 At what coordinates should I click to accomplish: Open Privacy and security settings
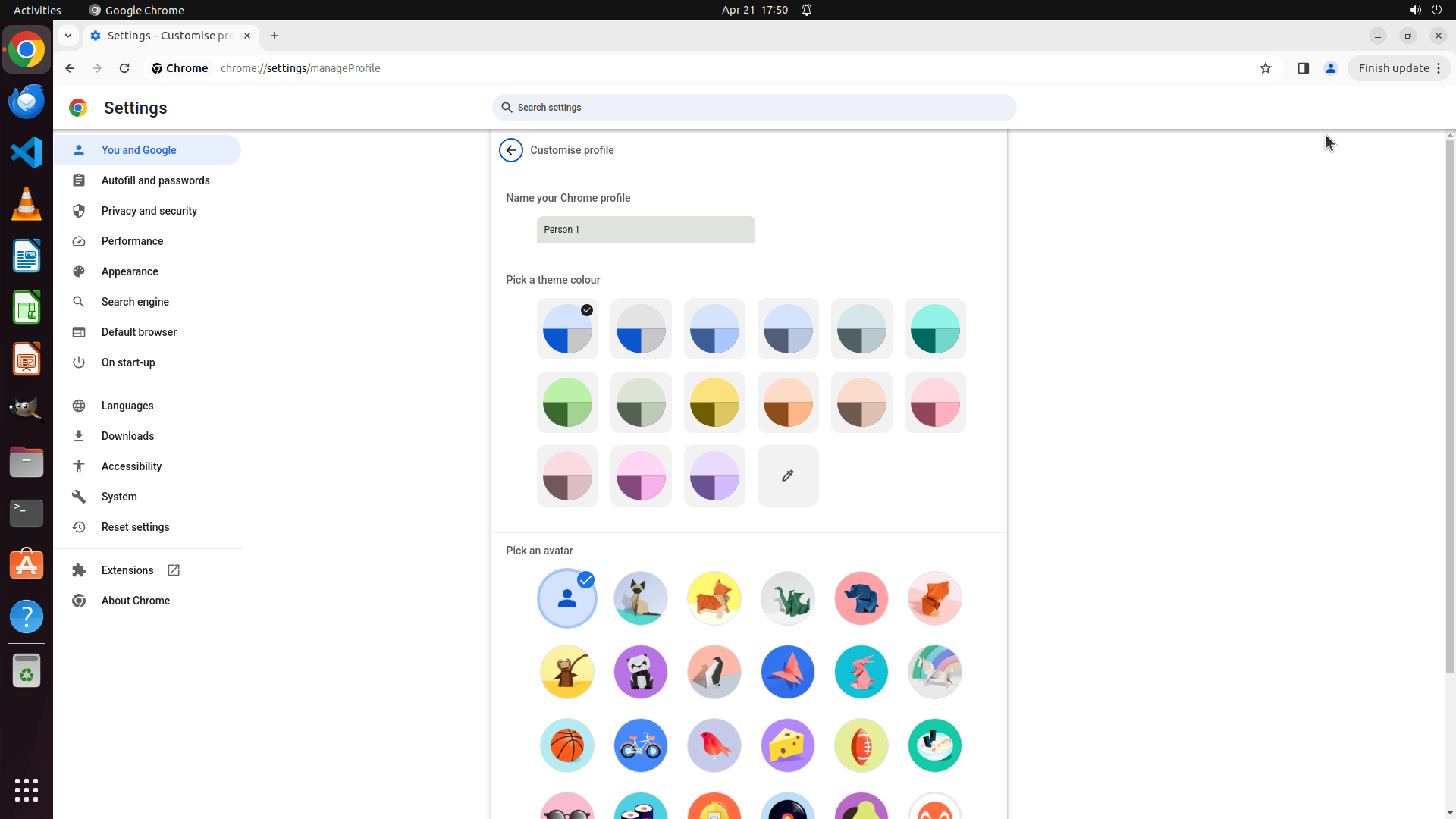pyautogui.click(x=149, y=211)
